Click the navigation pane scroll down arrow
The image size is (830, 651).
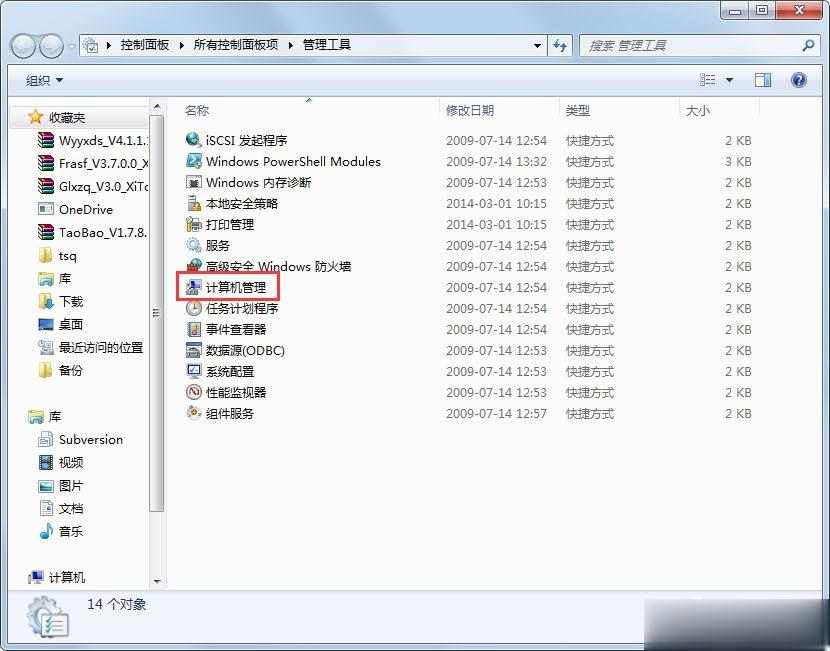[x=157, y=581]
